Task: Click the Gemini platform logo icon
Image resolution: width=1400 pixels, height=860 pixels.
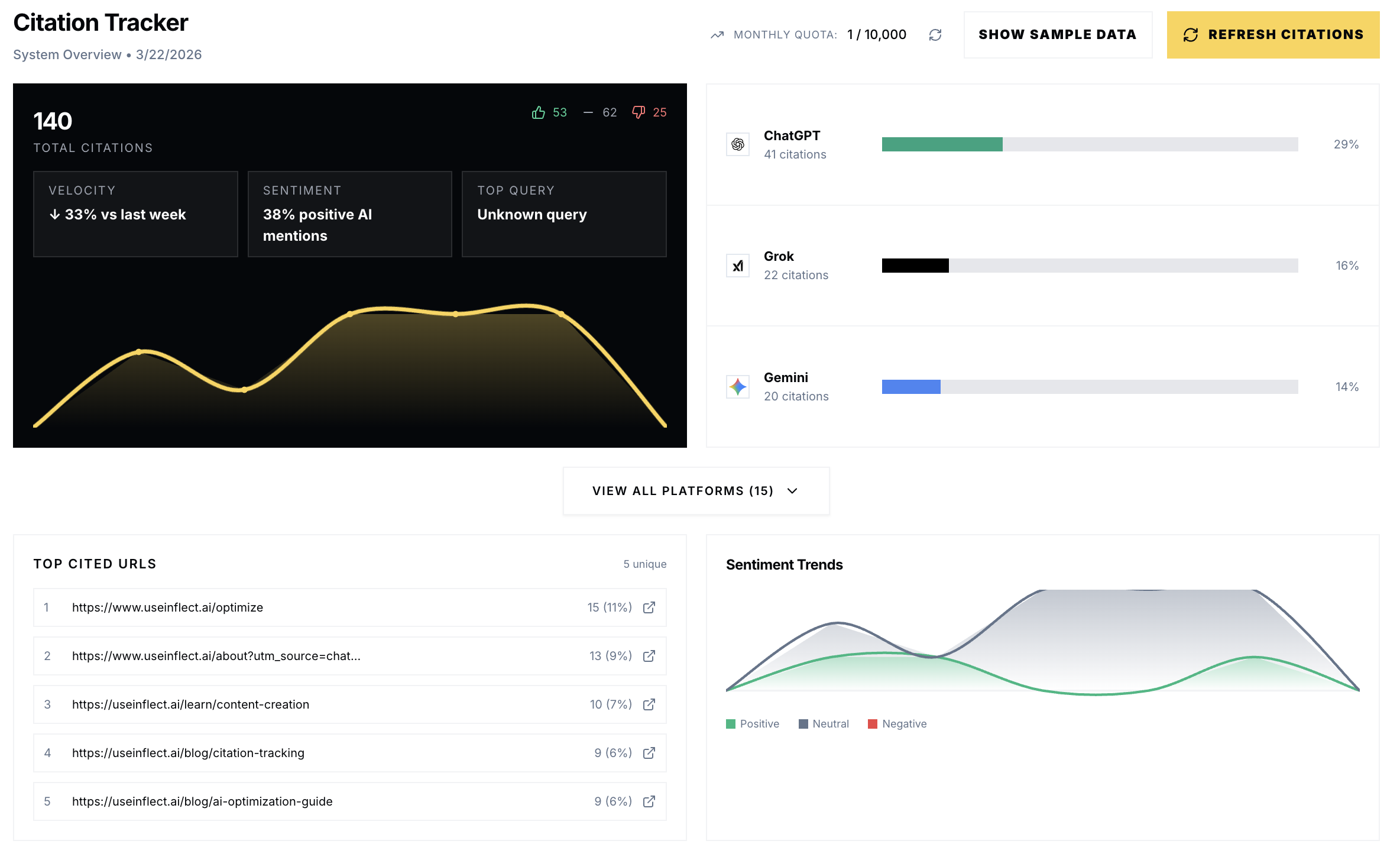Action: click(x=737, y=387)
